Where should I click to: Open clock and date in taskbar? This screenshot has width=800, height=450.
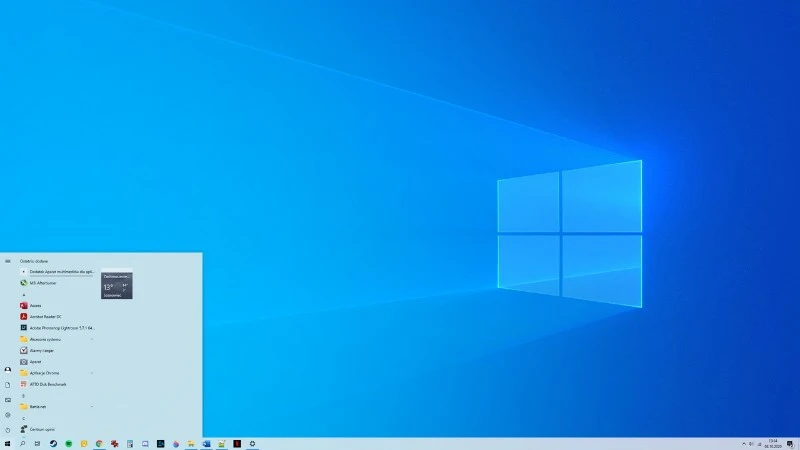(773, 444)
